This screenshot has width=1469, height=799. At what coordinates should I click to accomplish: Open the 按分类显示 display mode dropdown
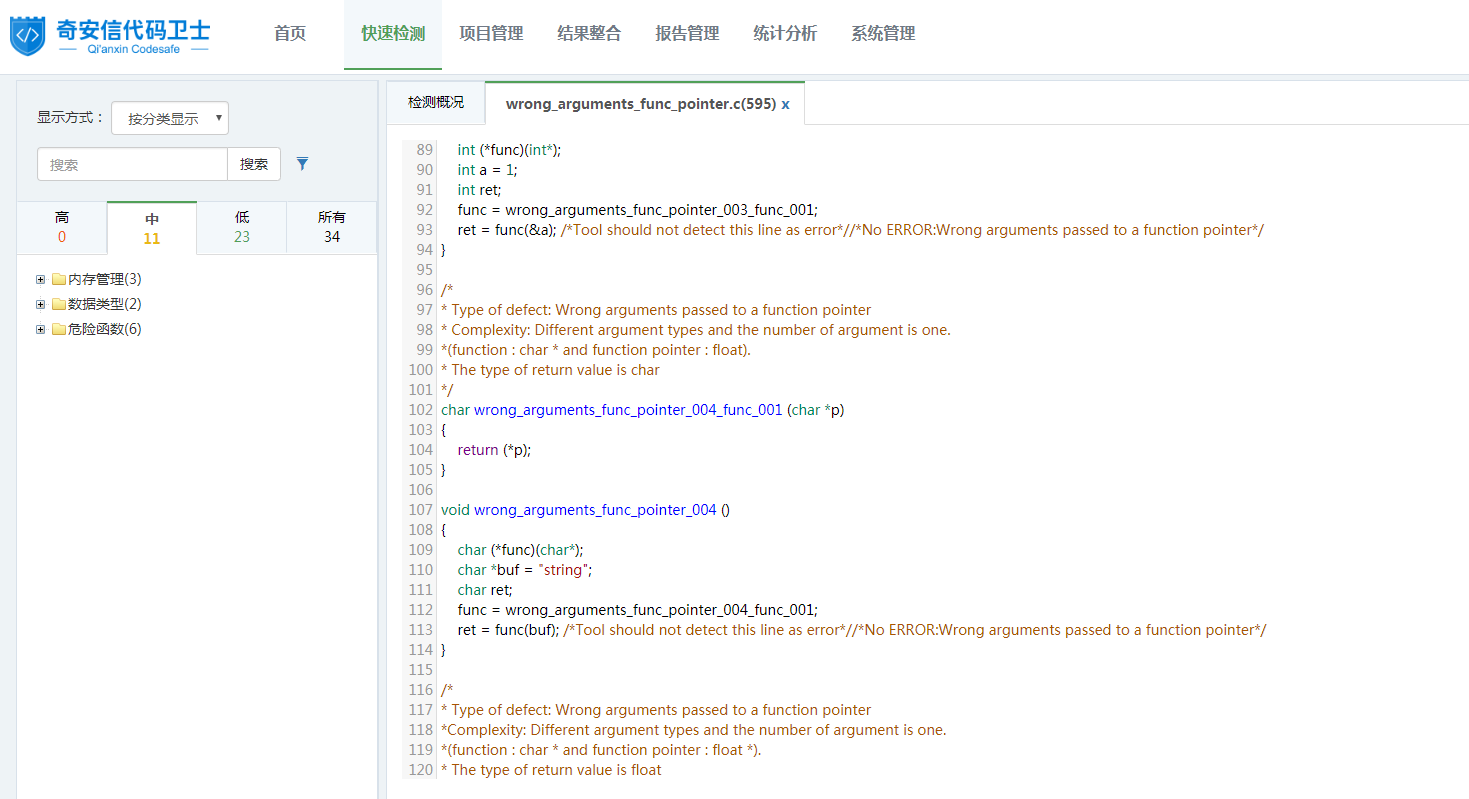click(170, 118)
